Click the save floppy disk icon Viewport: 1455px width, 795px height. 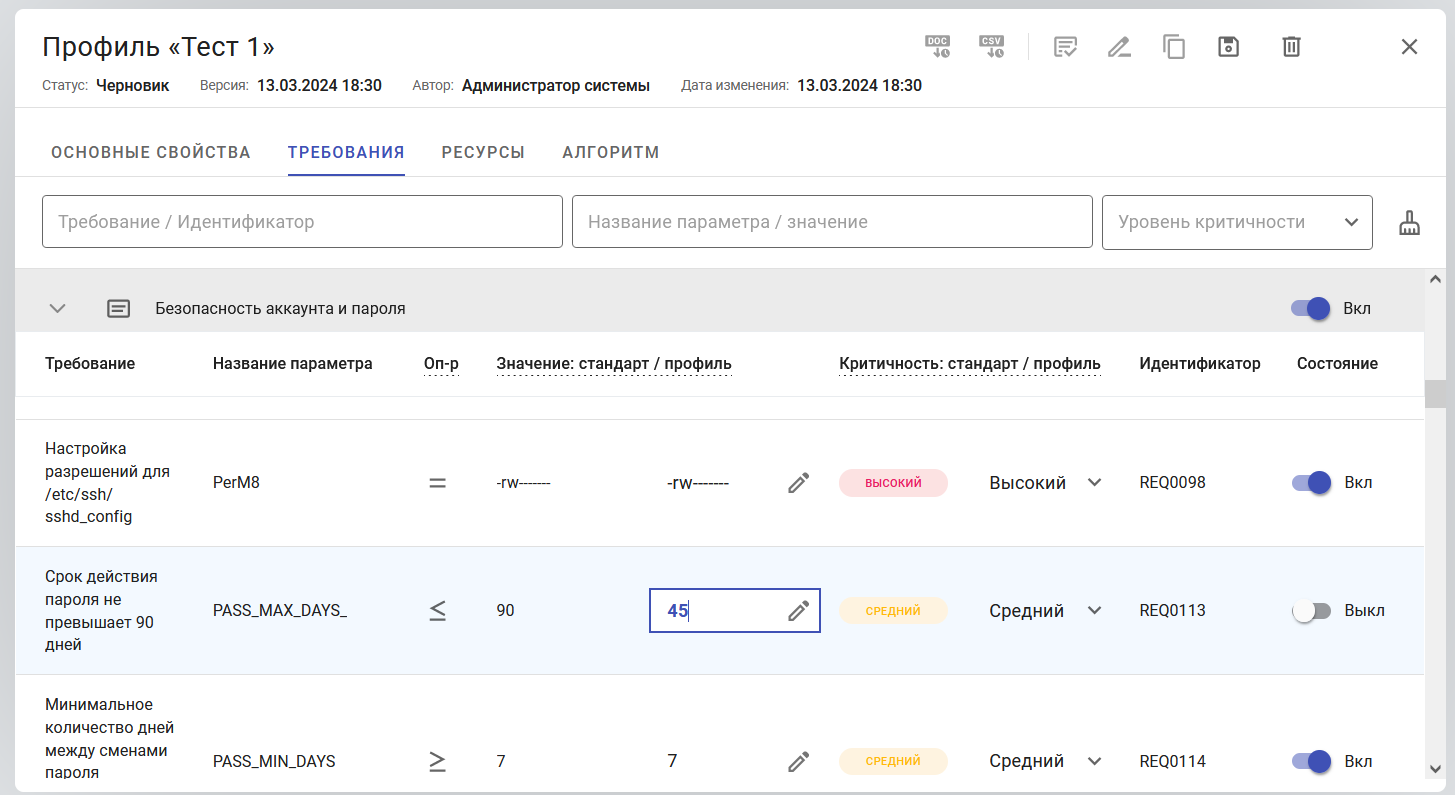point(1228,47)
